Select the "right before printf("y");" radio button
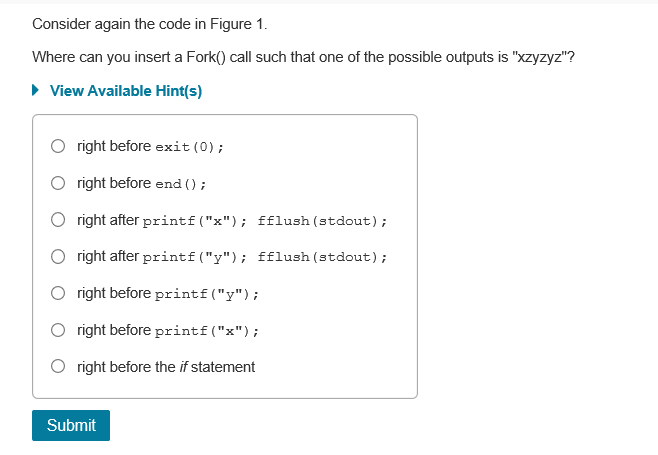The width and height of the screenshot is (658, 455). click(59, 294)
